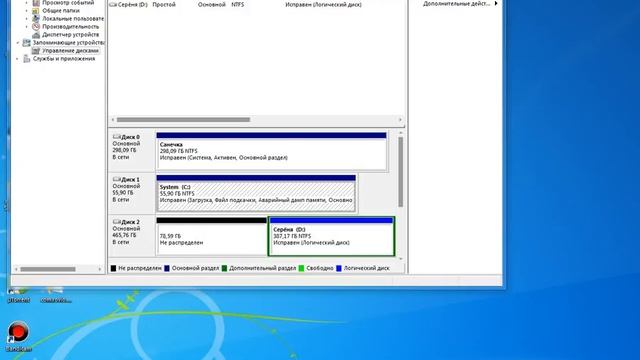Viewport: 640px width, 360px height.
Task: Click the Bandicam desktop shortcut icon
Action: (18, 332)
